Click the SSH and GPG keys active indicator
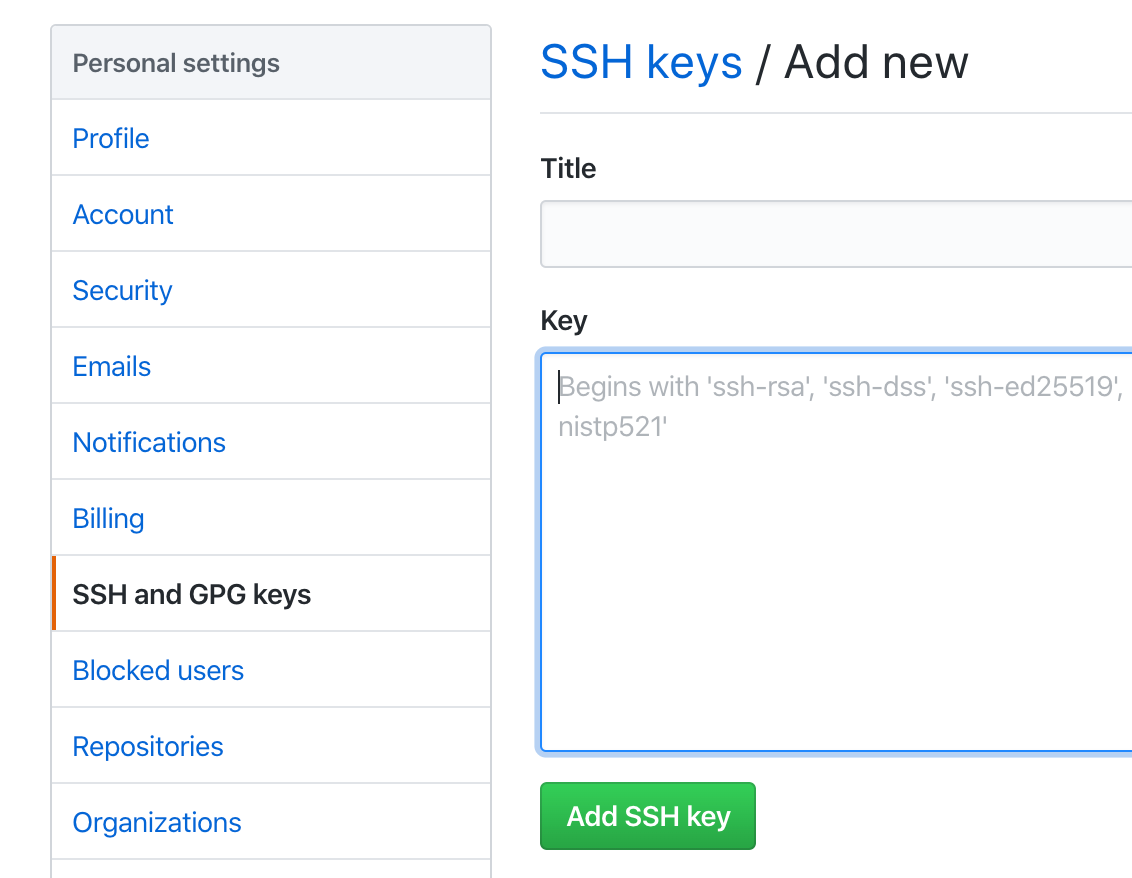This screenshot has height=878, width=1132. (x=55, y=593)
